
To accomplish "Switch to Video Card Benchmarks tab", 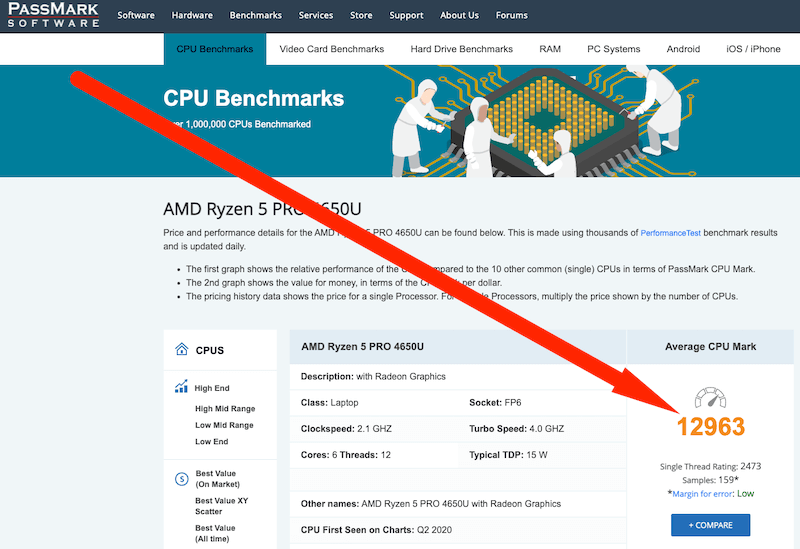I will [x=332, y=49].
